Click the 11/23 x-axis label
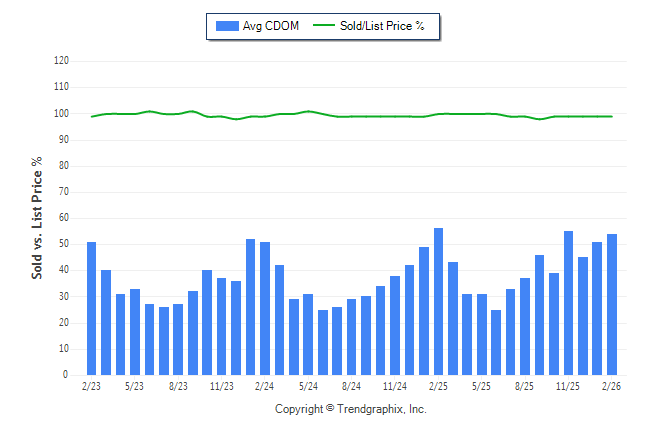 (x=221, y=386)
